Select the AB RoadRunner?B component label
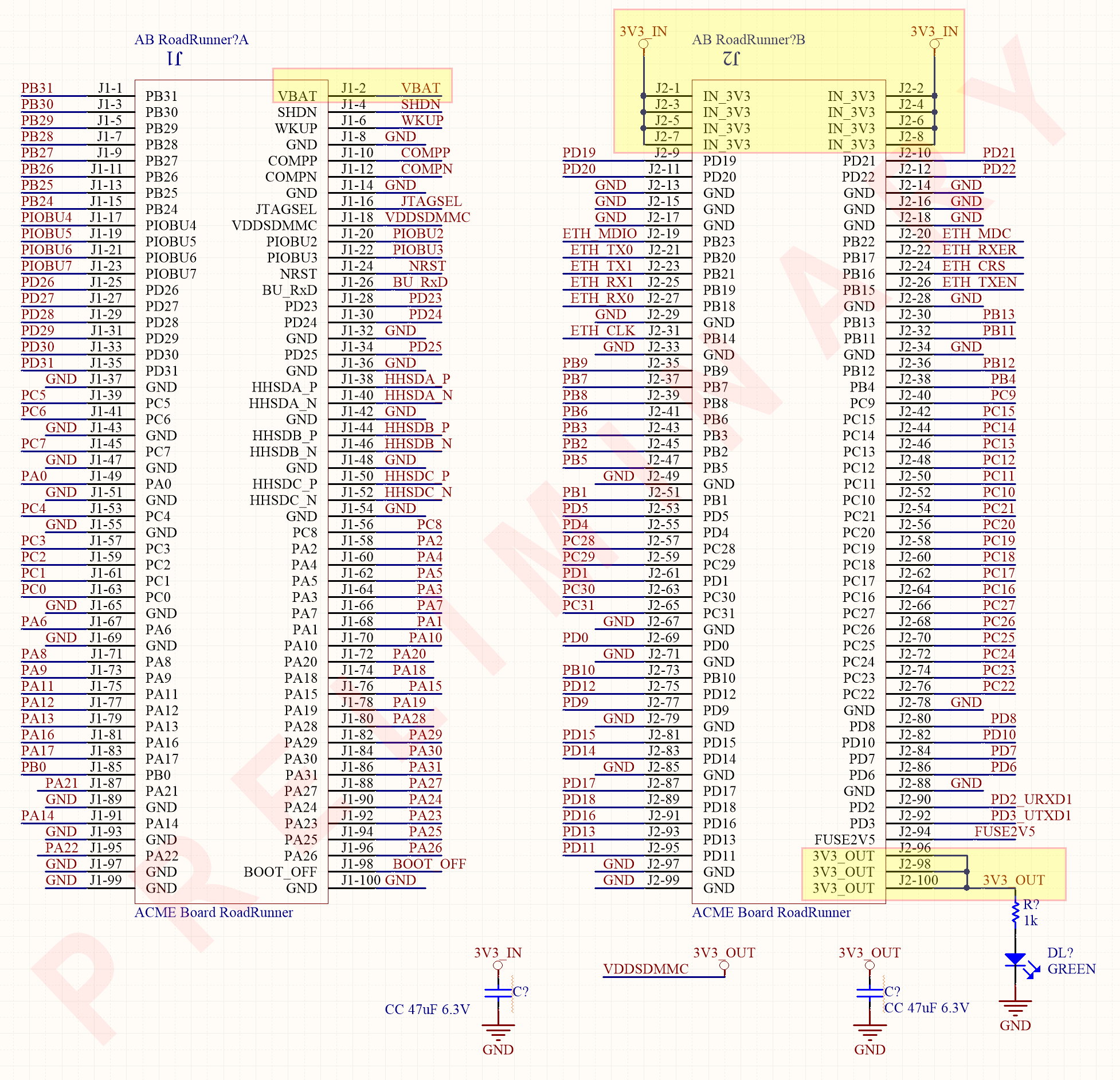The image size is (1120, 1080). pos(749,40)
